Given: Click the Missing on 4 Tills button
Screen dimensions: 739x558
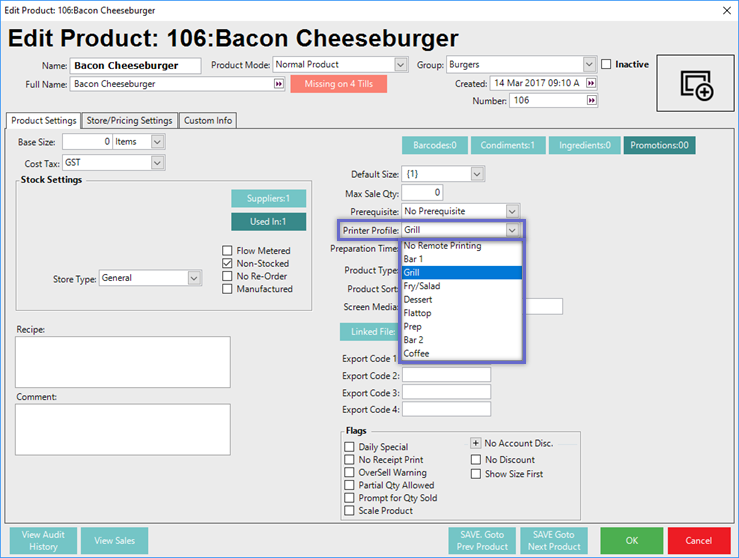Looking at the screenshot, I should (338, 84).
